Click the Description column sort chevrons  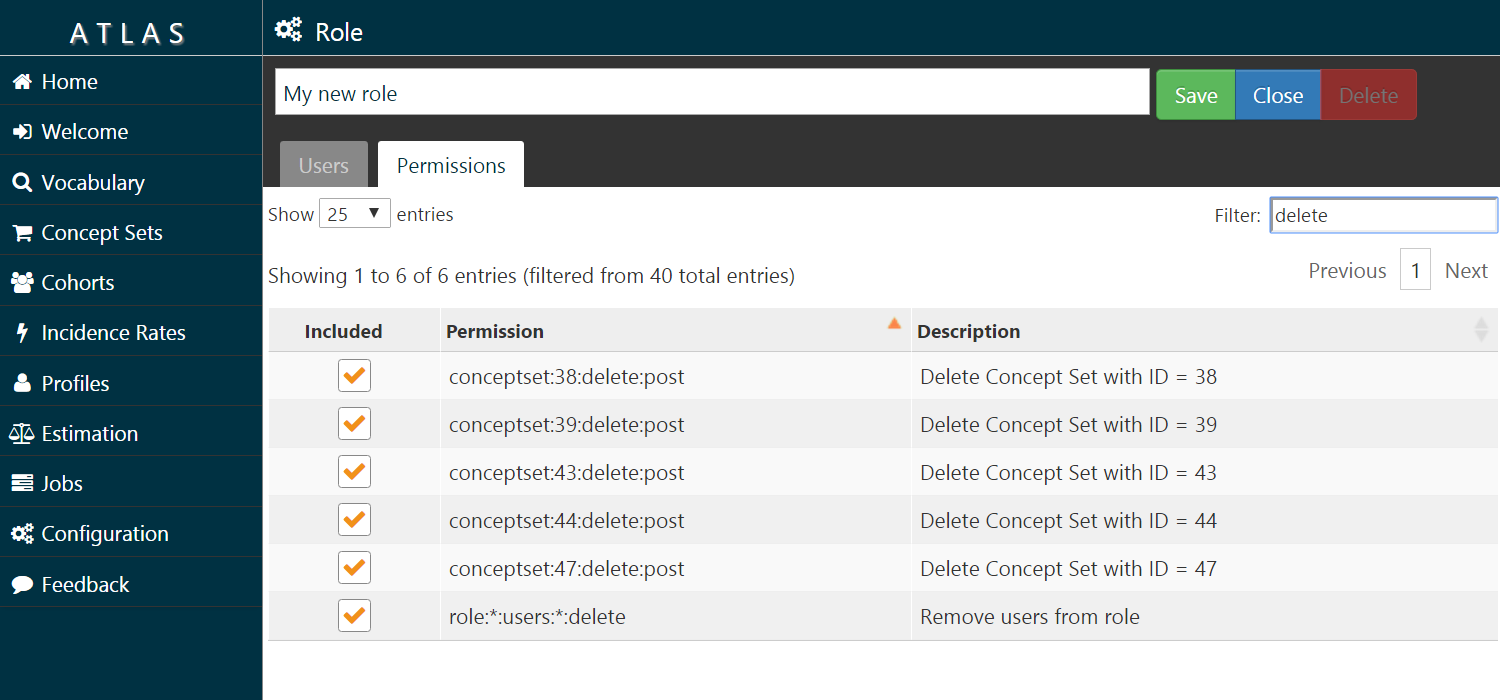pyautogui.click(x=1482, y=330)
